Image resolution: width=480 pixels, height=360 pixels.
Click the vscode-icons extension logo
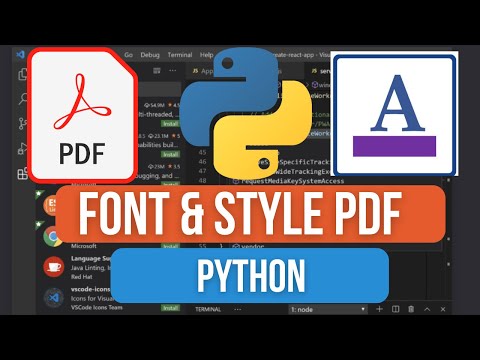(54, 298)
